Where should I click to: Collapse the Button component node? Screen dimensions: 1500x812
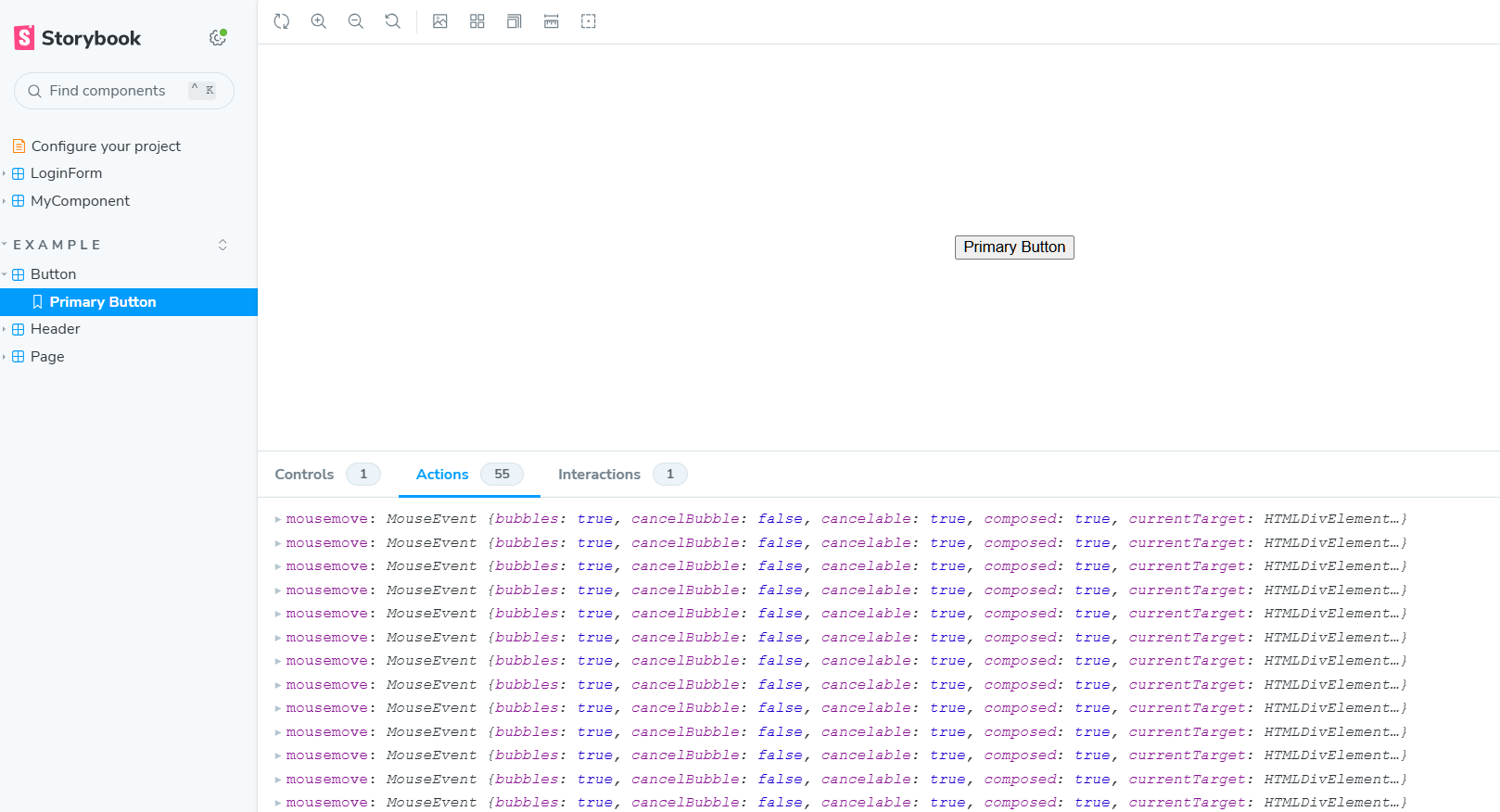pos(53,274)
